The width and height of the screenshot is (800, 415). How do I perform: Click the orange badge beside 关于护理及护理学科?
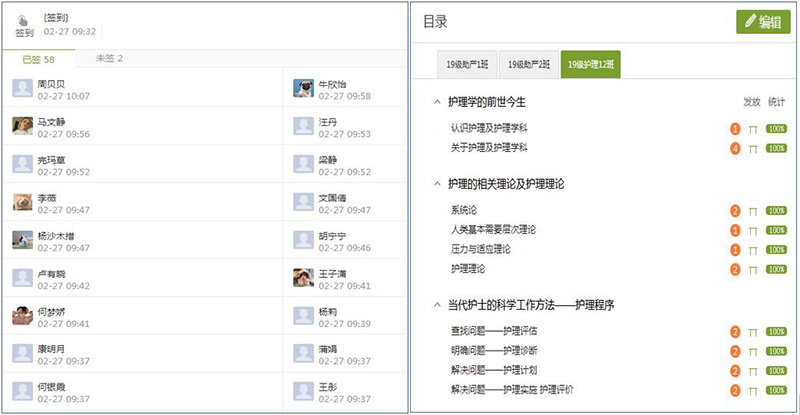735,148
